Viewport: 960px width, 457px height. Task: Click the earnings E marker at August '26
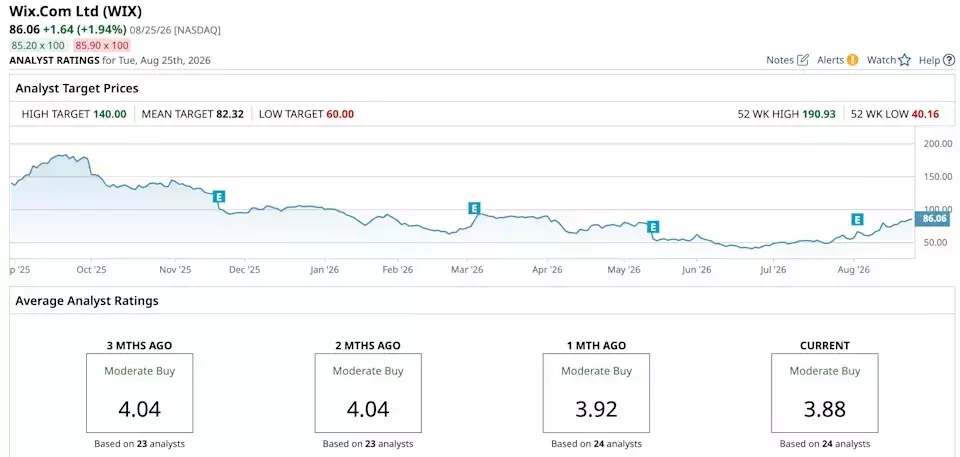(857, 219)
